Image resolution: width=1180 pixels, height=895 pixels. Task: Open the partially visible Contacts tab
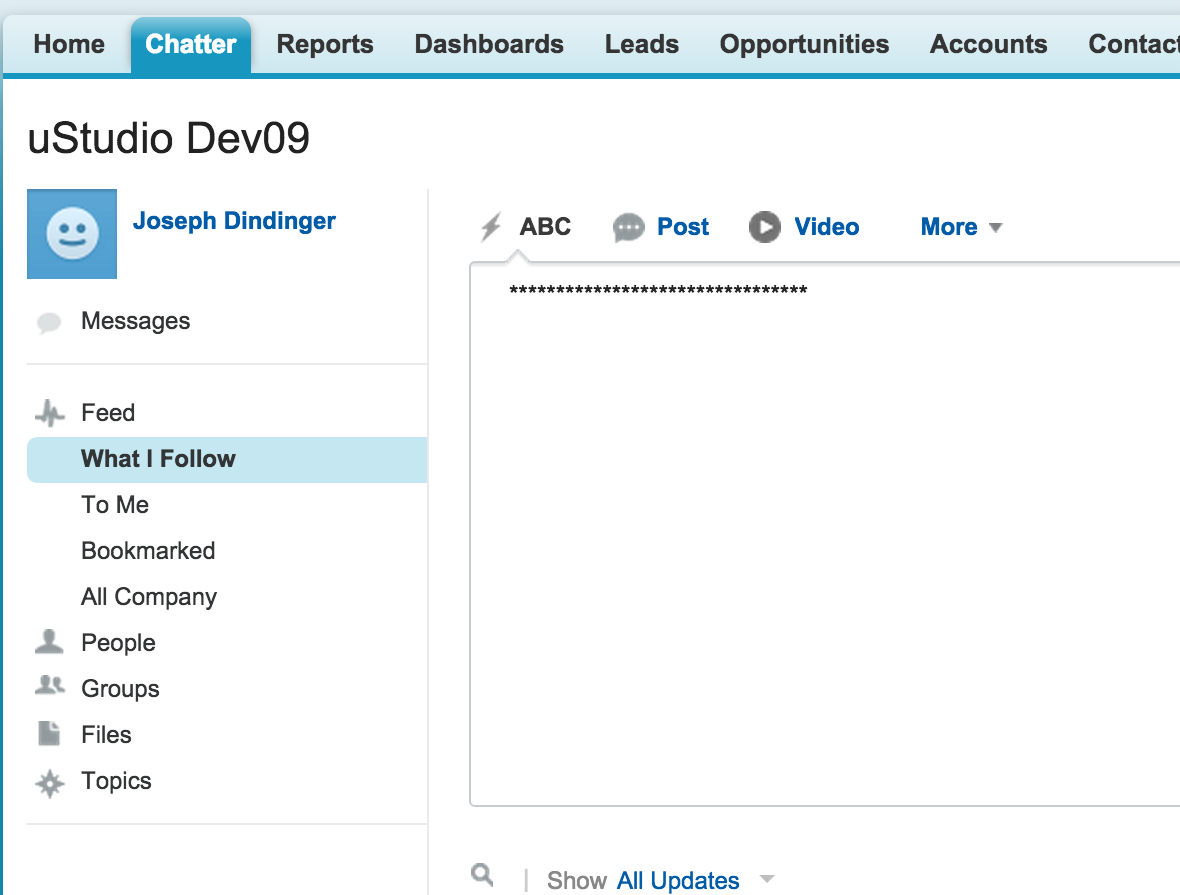pos(1133,44)
